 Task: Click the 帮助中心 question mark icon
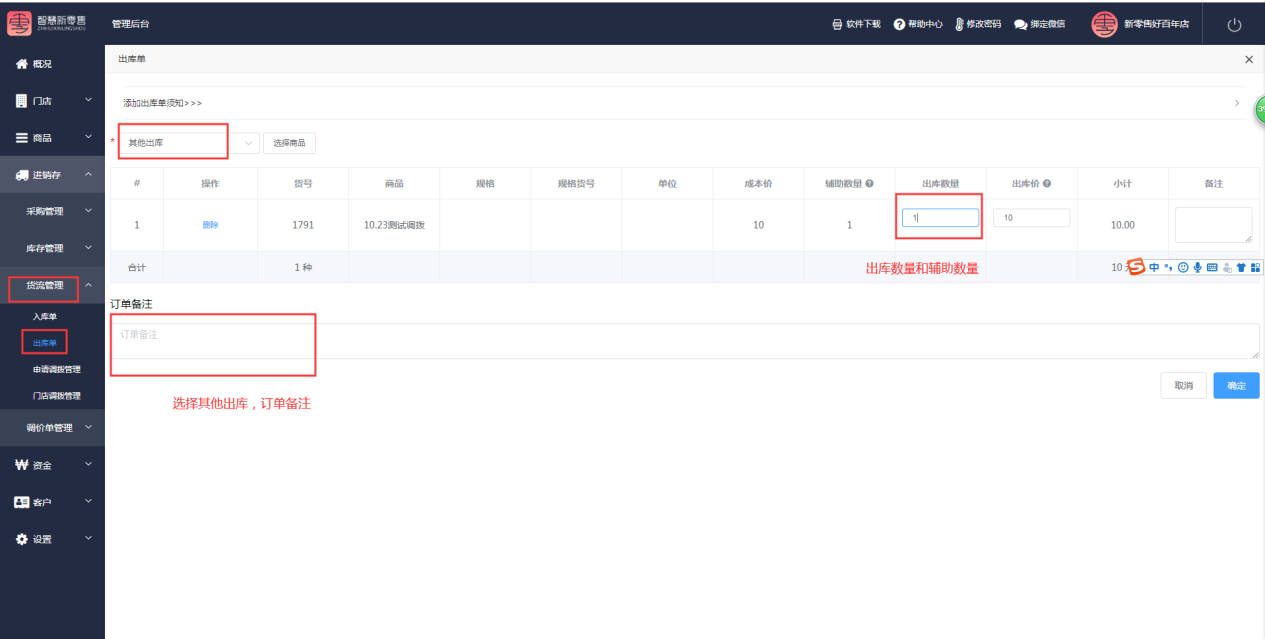click(899, 24)
